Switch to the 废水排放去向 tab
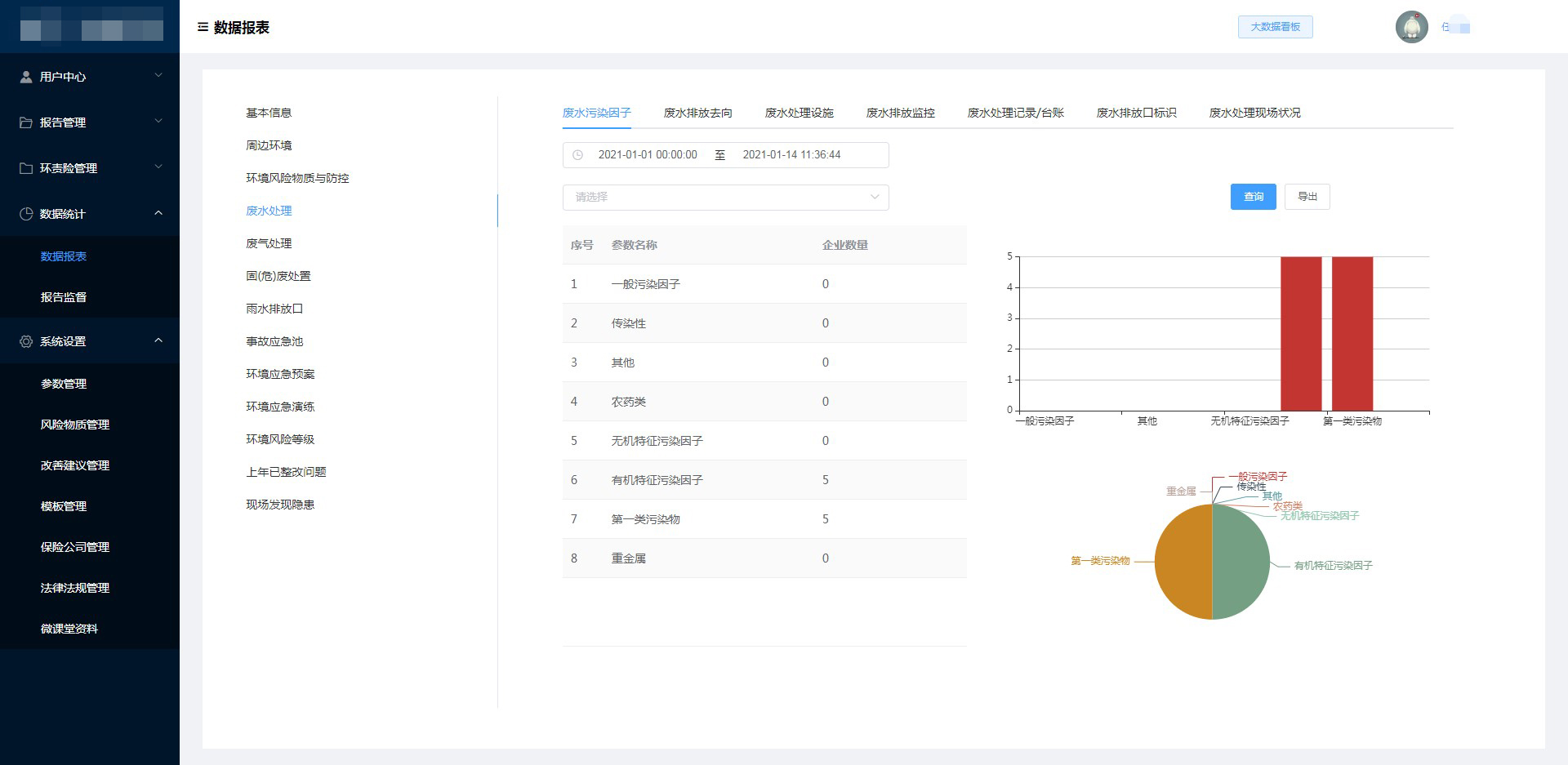Image resolution: width=1568 pixels, height=765 pixels. point(697,113)
